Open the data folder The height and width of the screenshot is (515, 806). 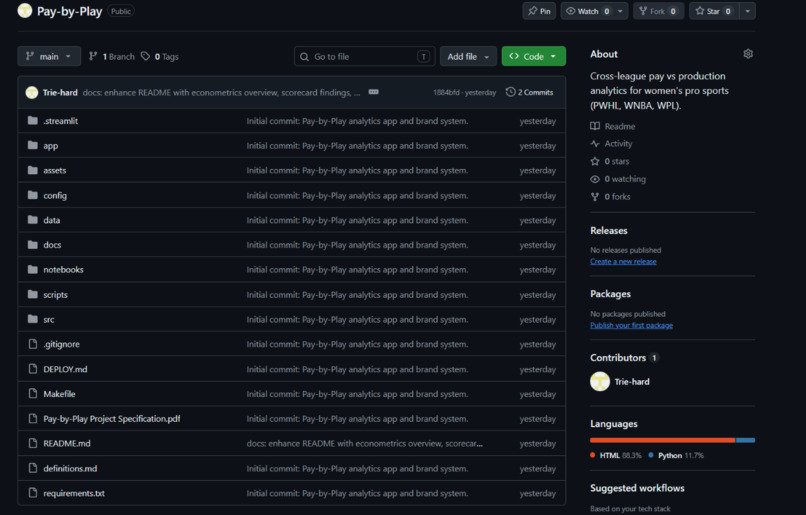tap(51, 220)
